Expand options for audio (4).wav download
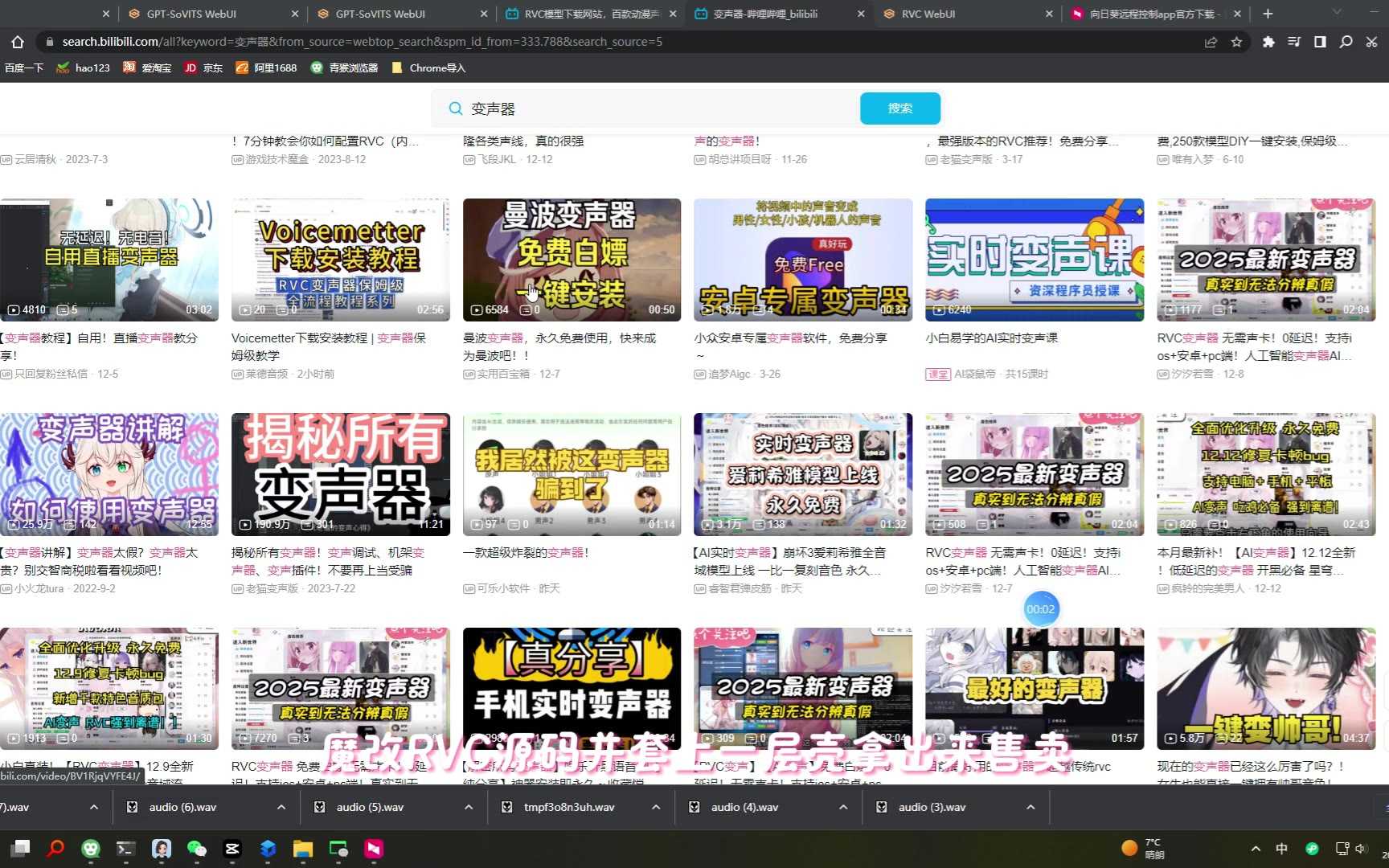The width and height of the screenshot is (1389, 868). (x=843, y=807)
